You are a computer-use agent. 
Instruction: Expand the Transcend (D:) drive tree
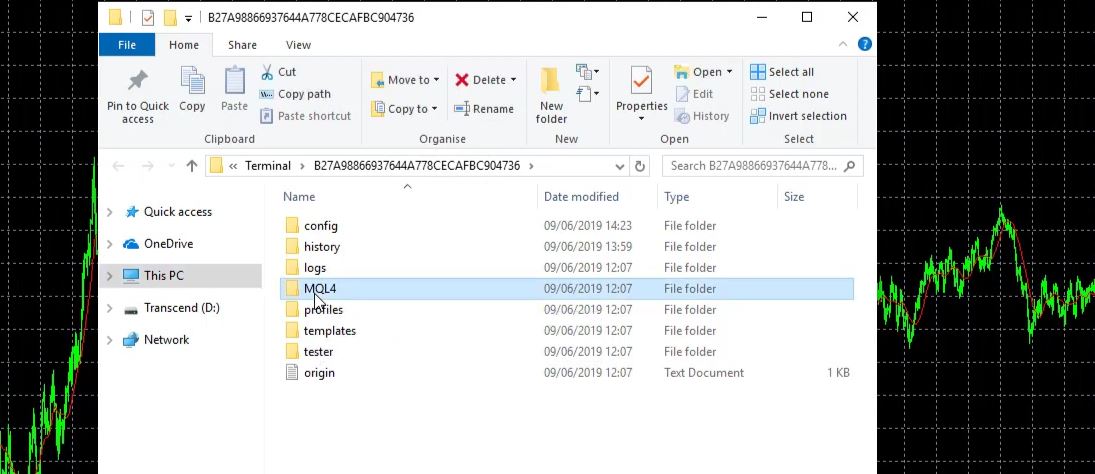click(110, 308)
